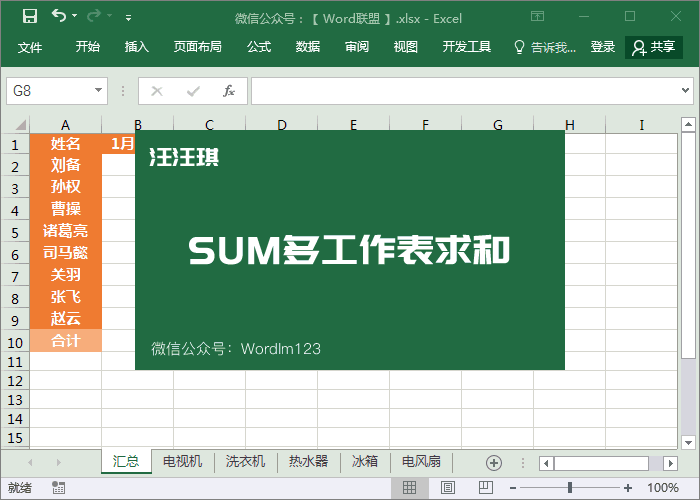Click the cell containing 孙权

[x=66, y=187]
